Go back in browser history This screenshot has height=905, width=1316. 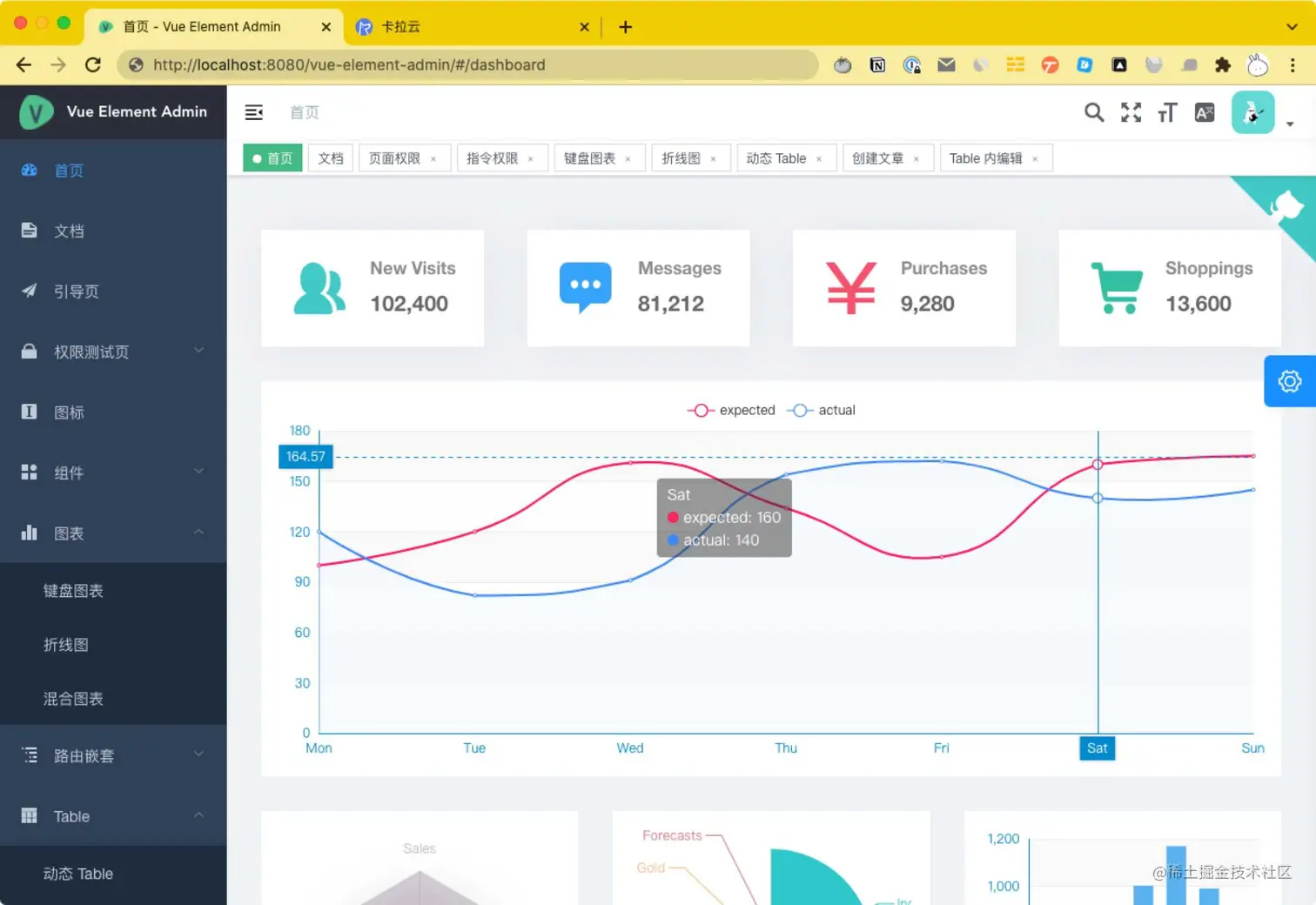[23, 64]
